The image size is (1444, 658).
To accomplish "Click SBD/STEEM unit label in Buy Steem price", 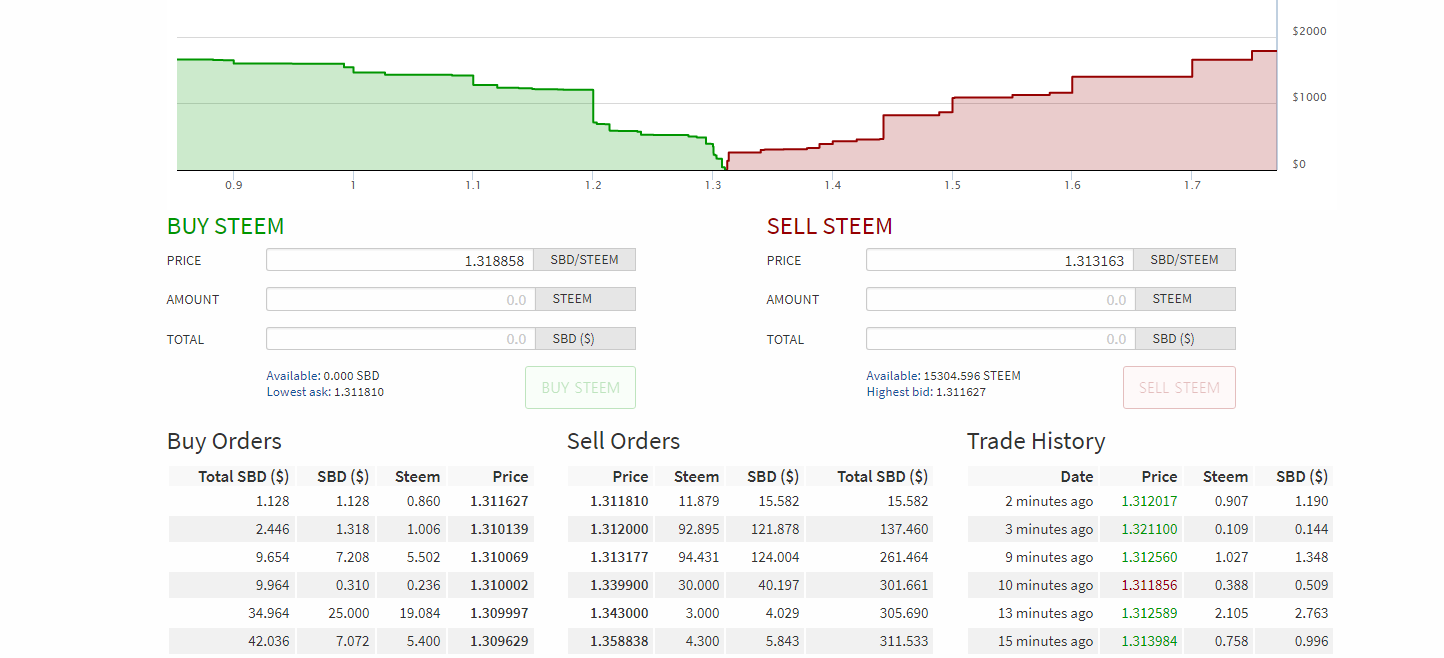I will 584,260.
